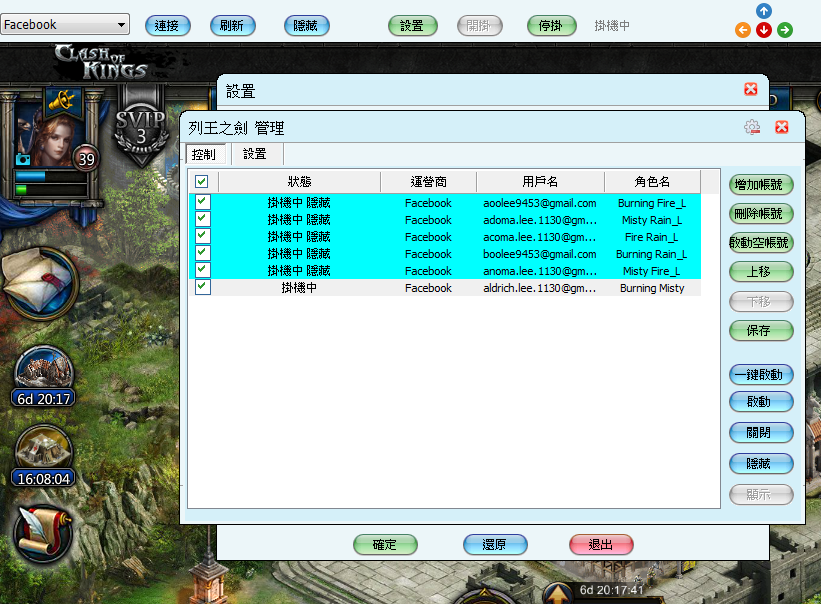821x604 pixels.
Task: Select the adoma.lee.1130@gm... username cell
Action: pyautogui.click(x=539, y=220)
